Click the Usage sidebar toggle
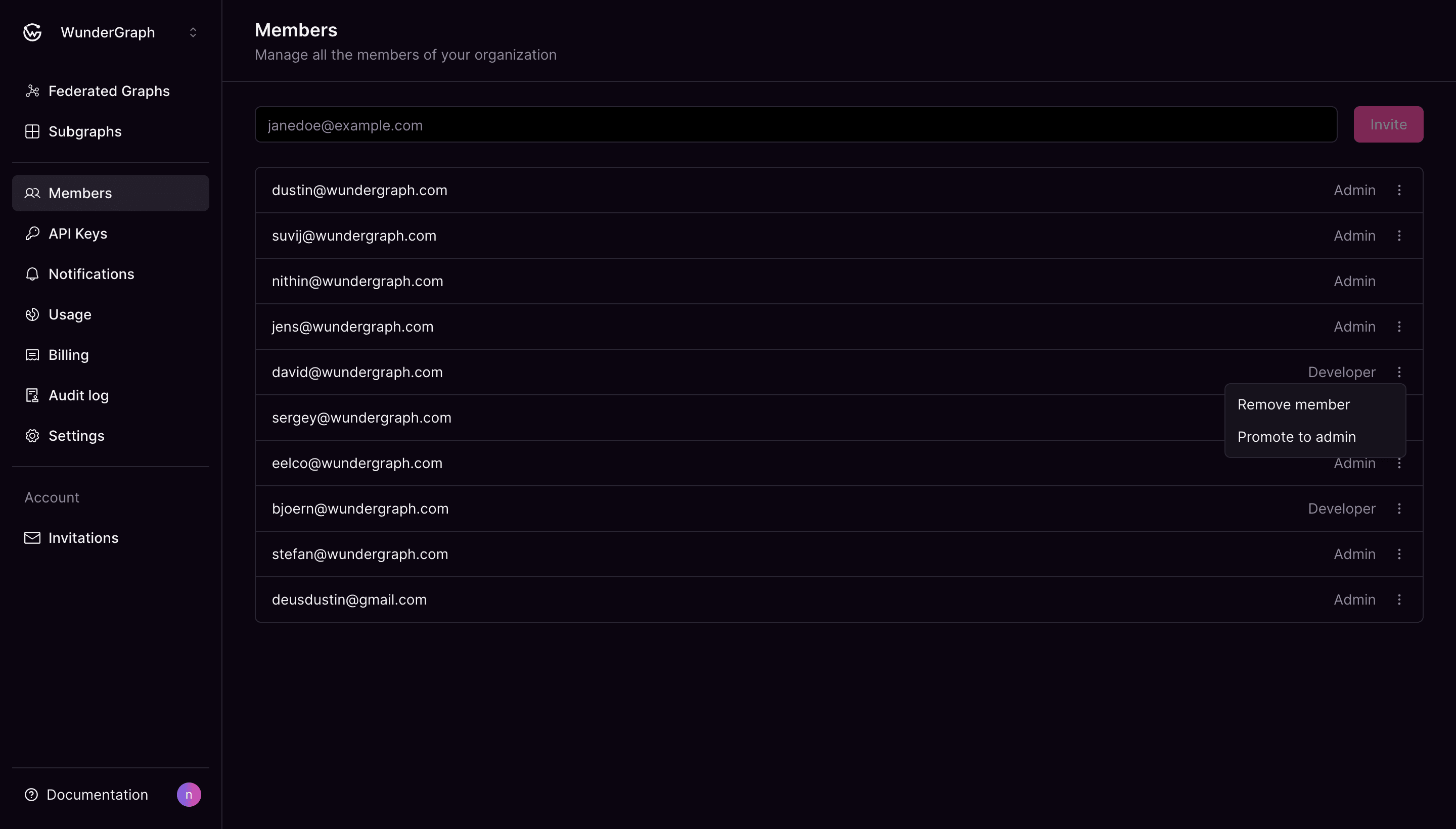Viewport: 1456px width, 829px height. point(70,314)
